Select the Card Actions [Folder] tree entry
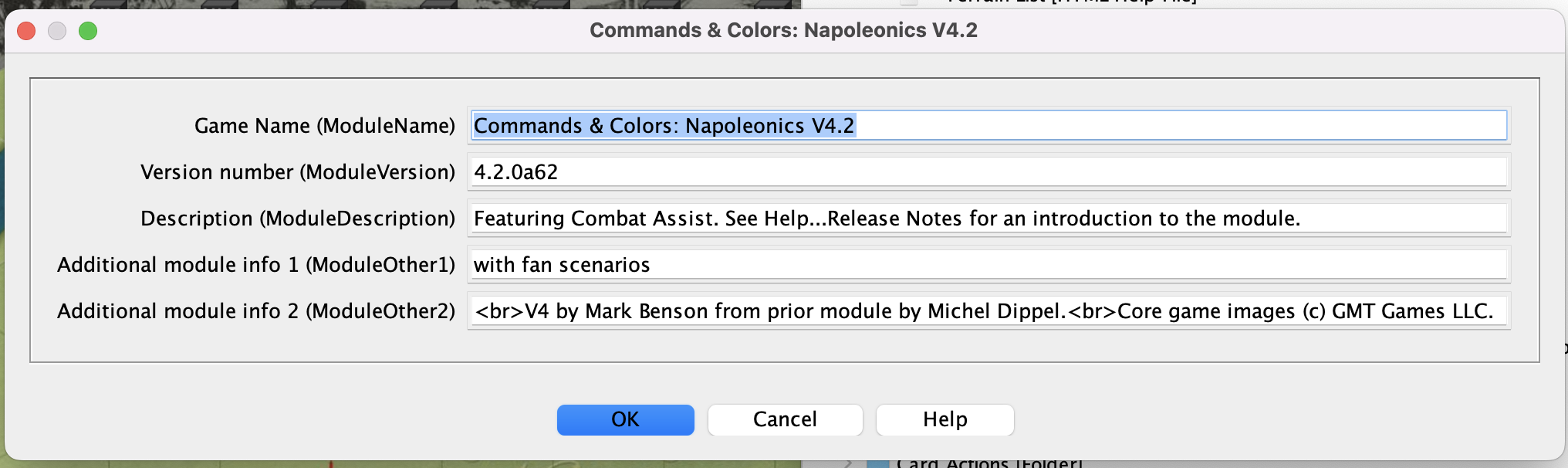 (x=989, y=463)
